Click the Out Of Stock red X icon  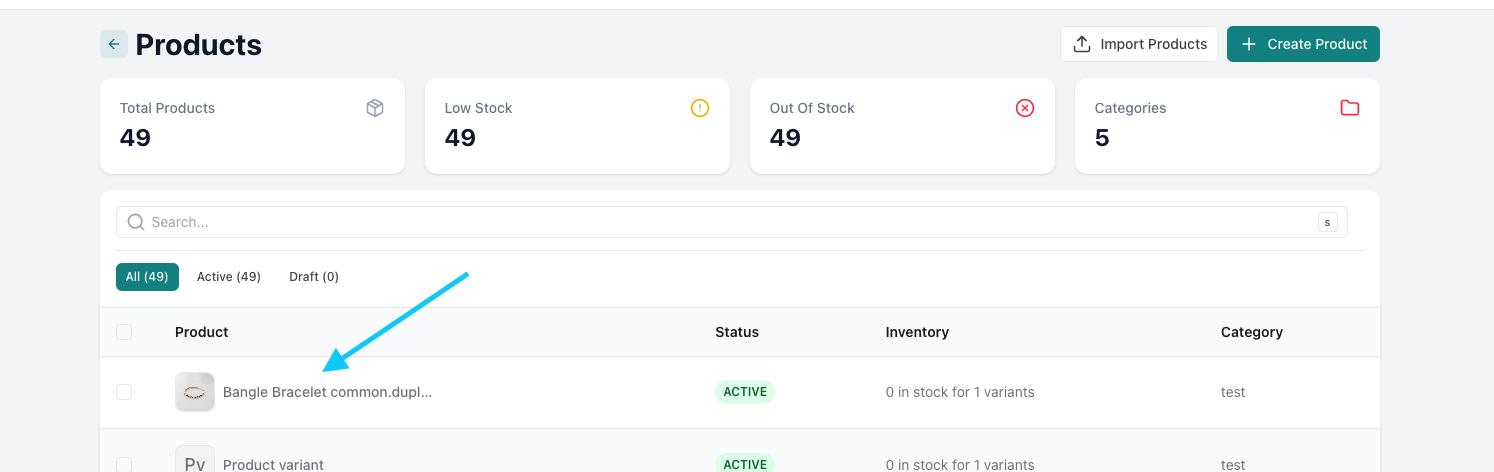[x=1025, y=108]
